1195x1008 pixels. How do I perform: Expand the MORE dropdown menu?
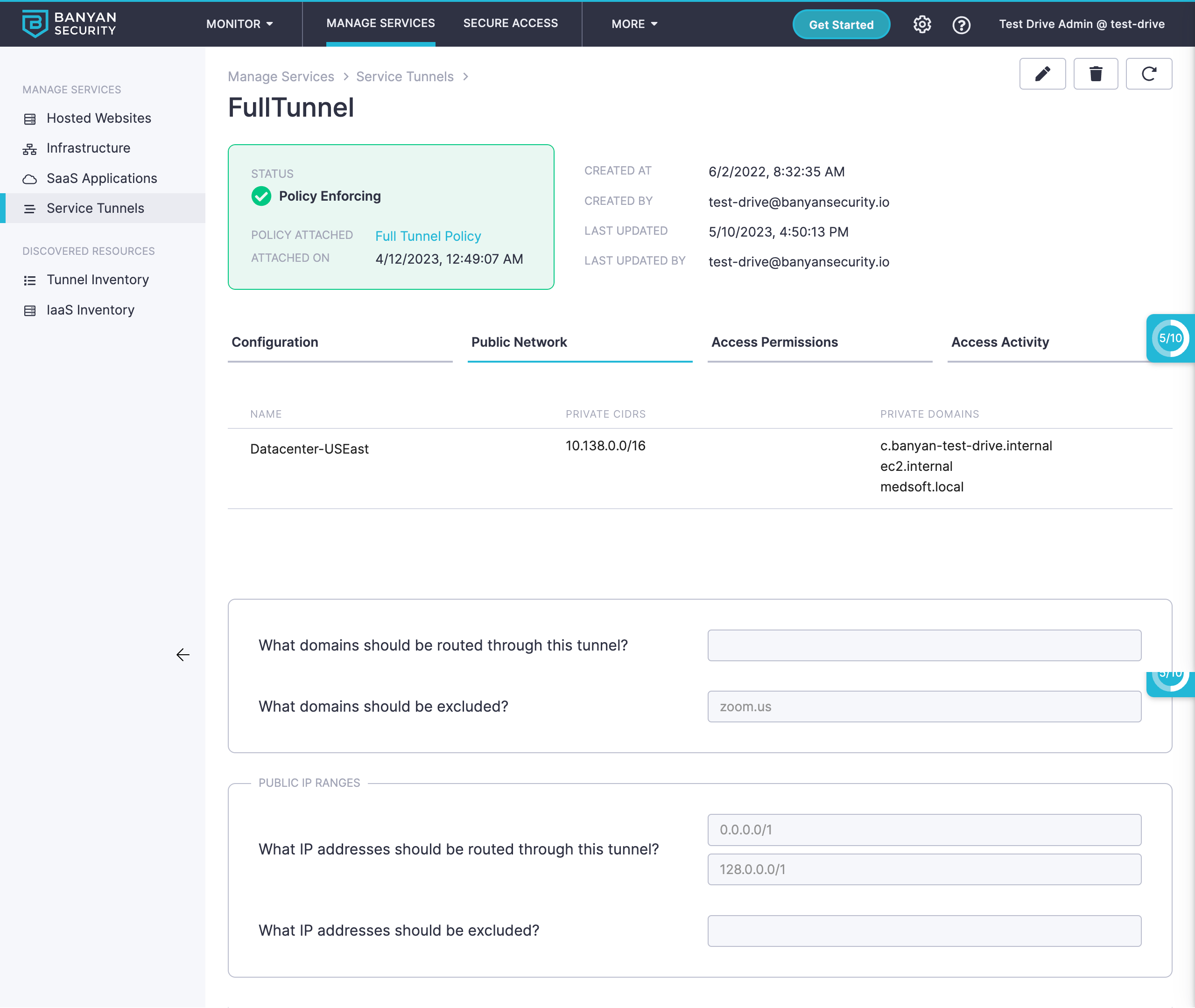634,24
